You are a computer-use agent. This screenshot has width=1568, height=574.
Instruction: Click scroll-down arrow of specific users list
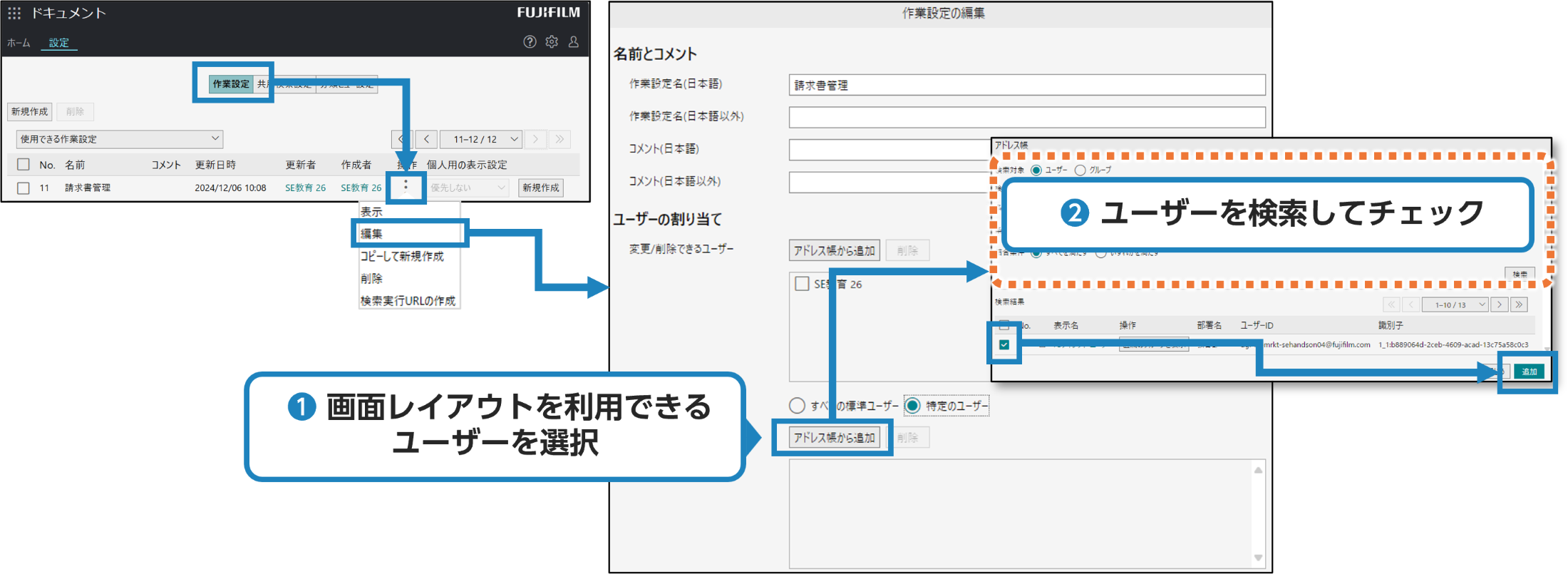tap(1258, 558)
